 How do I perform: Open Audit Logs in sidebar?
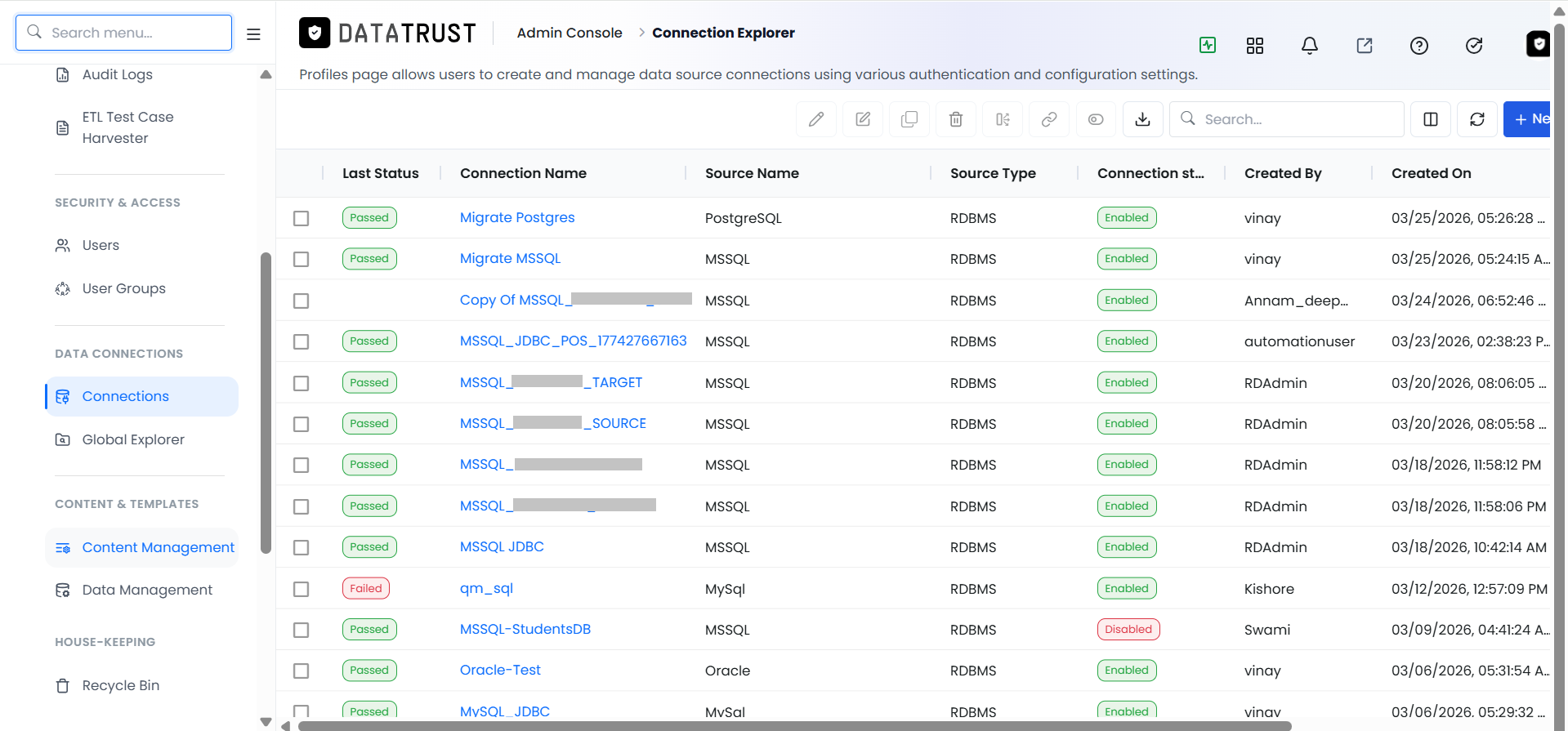point(117,74)
